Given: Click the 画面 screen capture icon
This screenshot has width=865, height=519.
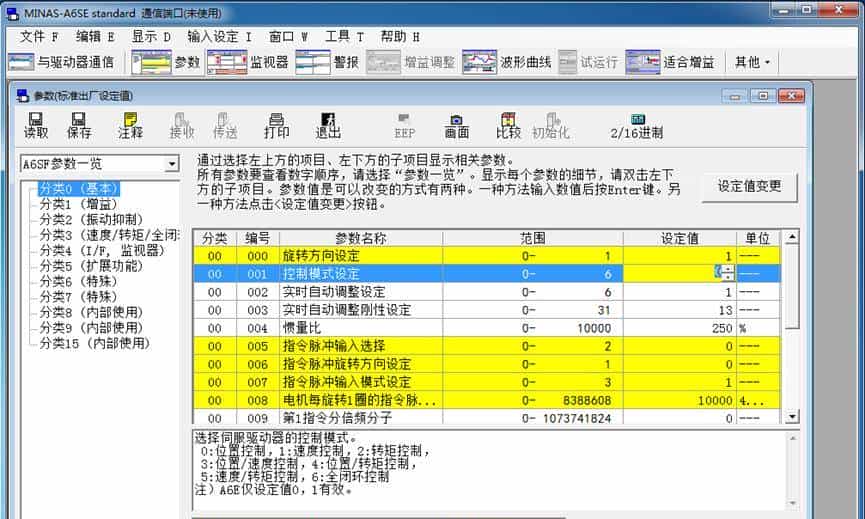Looking at the screenshot, I should point(456,126).
